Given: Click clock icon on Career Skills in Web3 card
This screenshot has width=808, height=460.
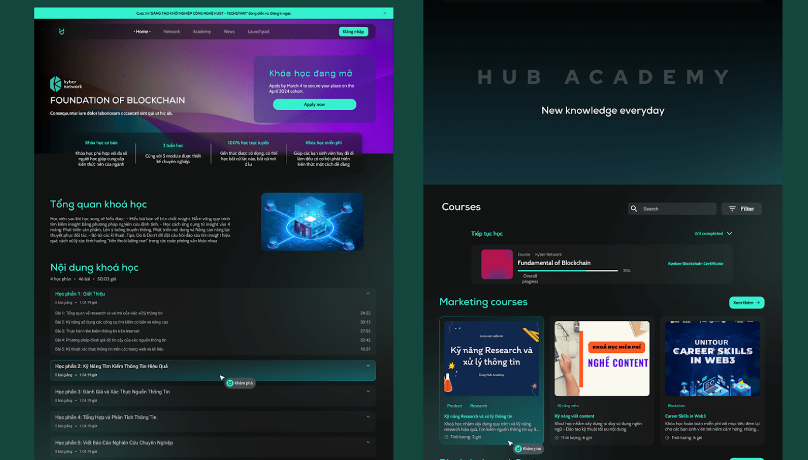Looking at the screenshot, I should click(667, 438).
